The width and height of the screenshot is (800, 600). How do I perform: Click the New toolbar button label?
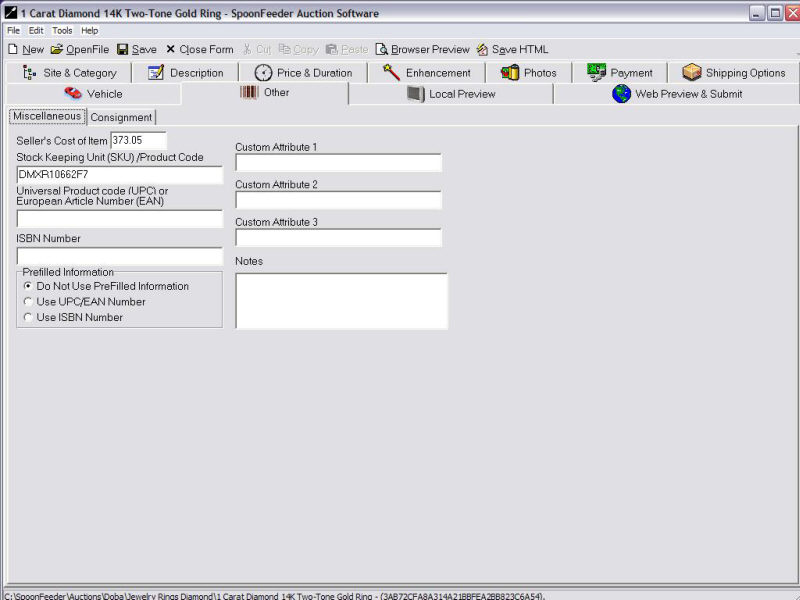33,49
